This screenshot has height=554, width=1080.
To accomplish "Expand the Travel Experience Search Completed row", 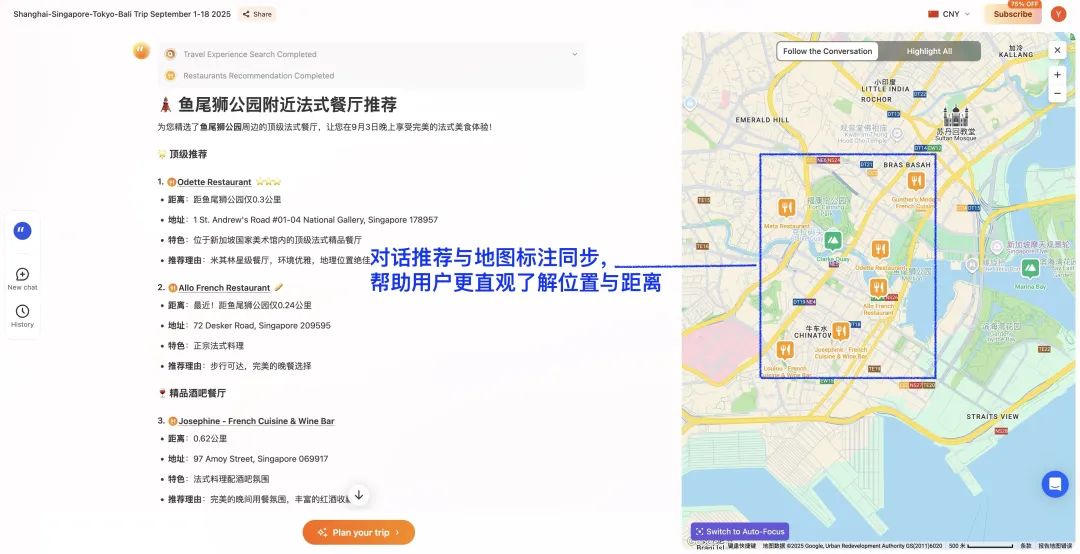I will (x=372, y=54).
